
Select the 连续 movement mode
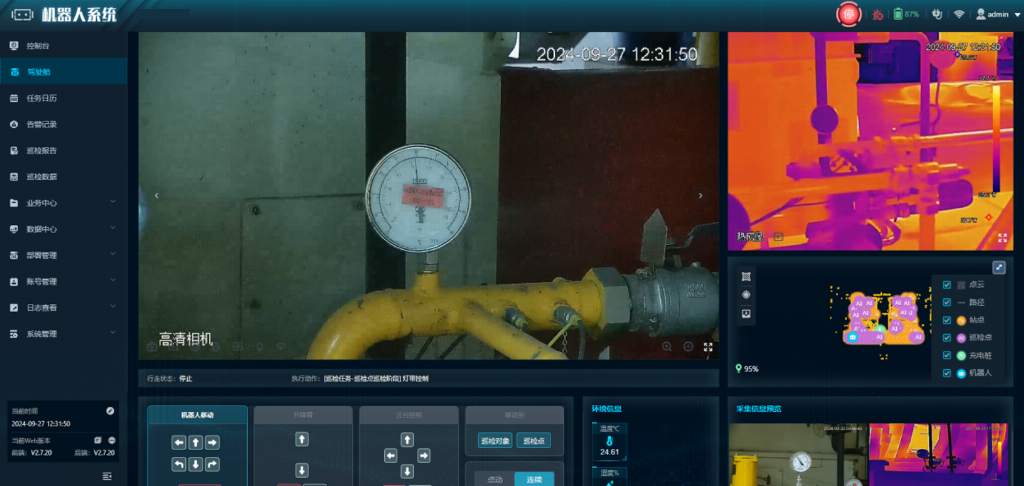533,478
